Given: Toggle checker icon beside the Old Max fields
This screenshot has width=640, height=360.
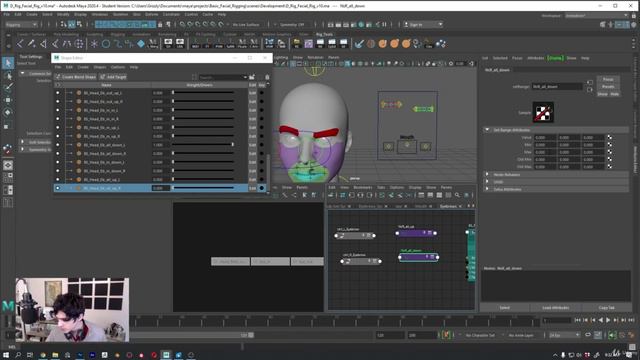Looking at the screenshot, I should click(x=609, y=167).
